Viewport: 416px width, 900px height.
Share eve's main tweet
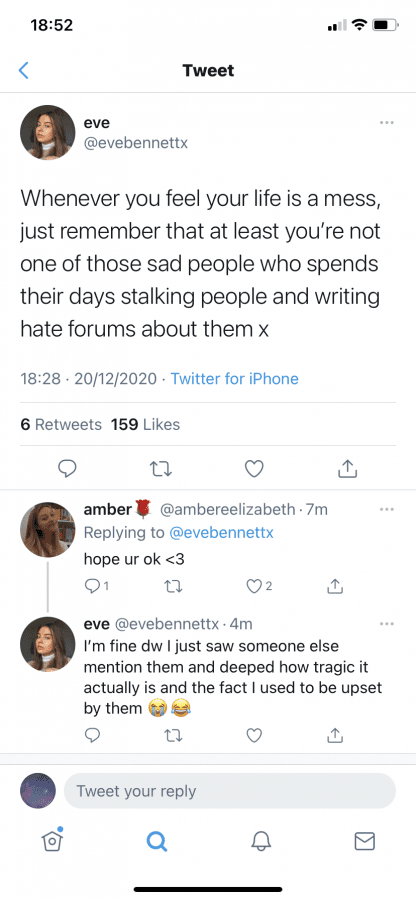[x=347, y=470]
